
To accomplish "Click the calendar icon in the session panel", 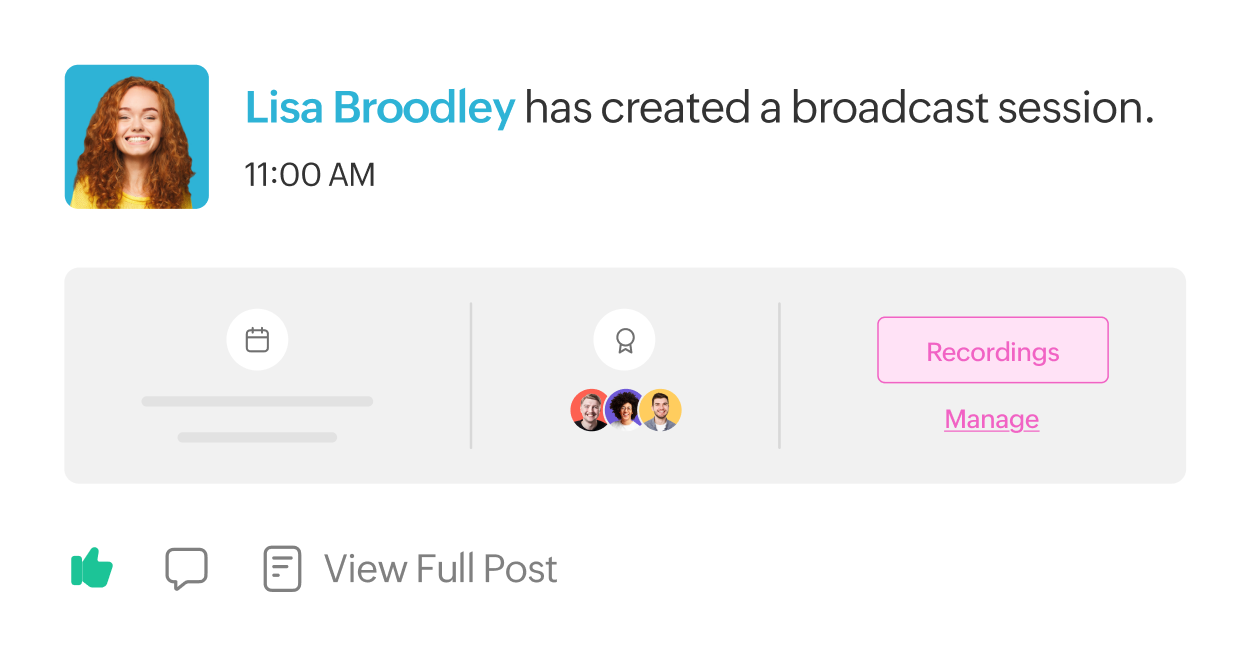I will pyautogui.click(x=257, y=340).
